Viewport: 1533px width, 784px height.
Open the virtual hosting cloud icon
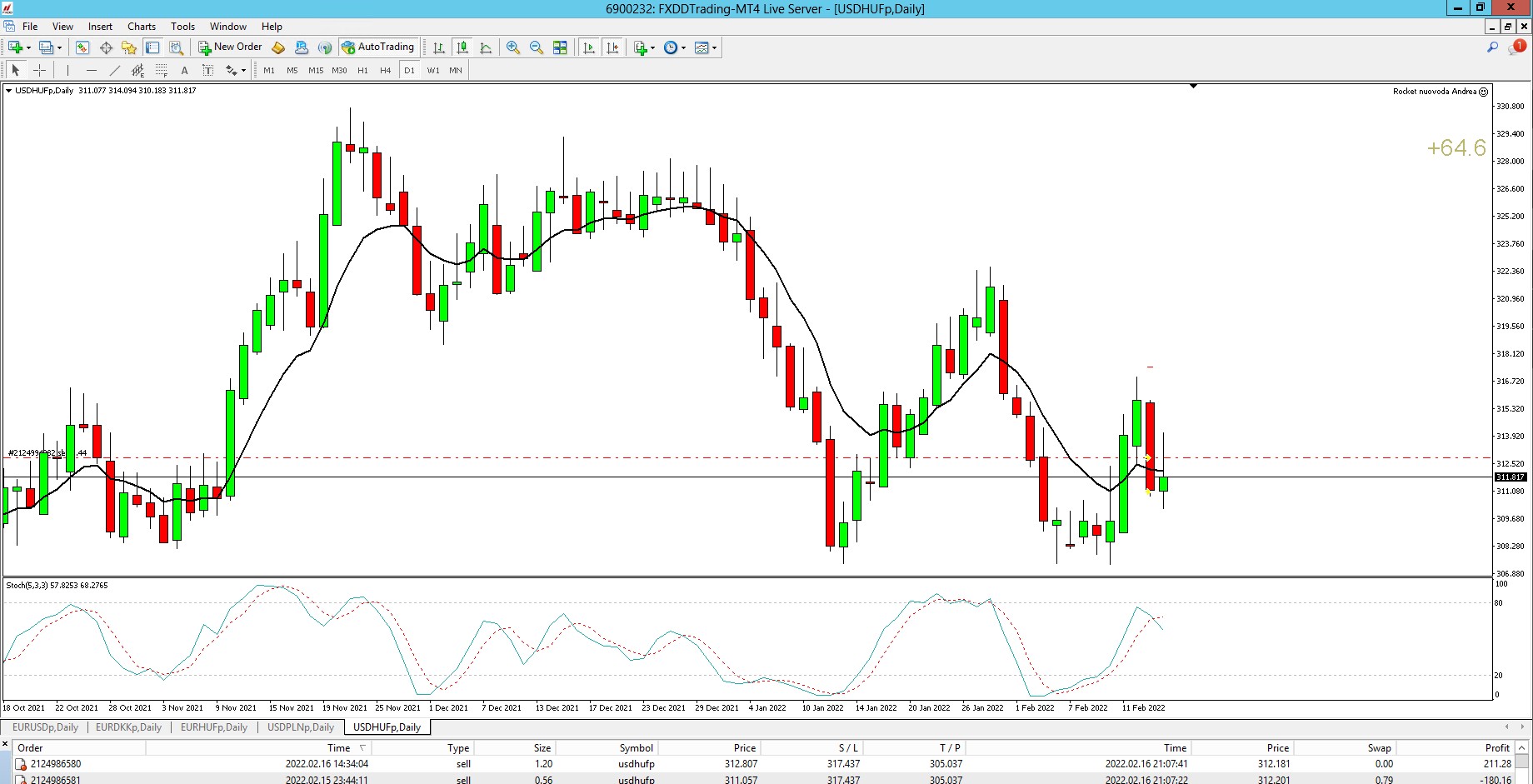click(302, 47)
